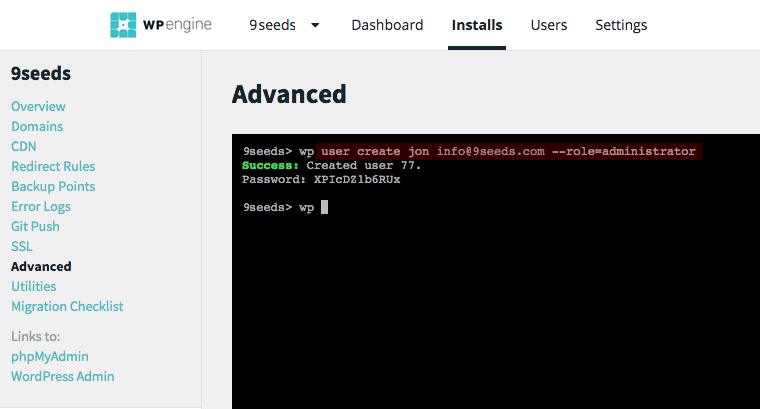The height and width of the screenshot is (409, 760).
Task: Go to Redirect Rules
Action: coord(53,166)
